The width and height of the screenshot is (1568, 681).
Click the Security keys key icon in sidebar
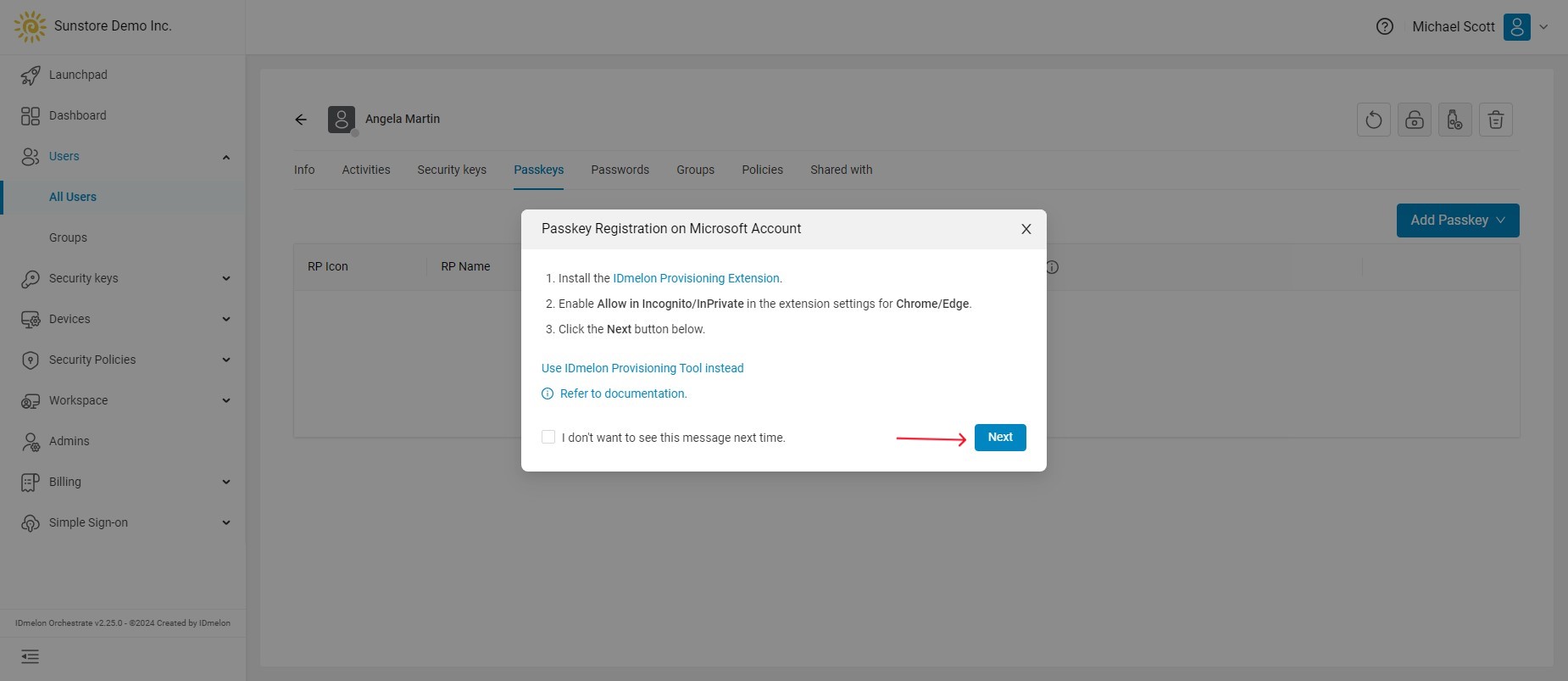(31, 278)
